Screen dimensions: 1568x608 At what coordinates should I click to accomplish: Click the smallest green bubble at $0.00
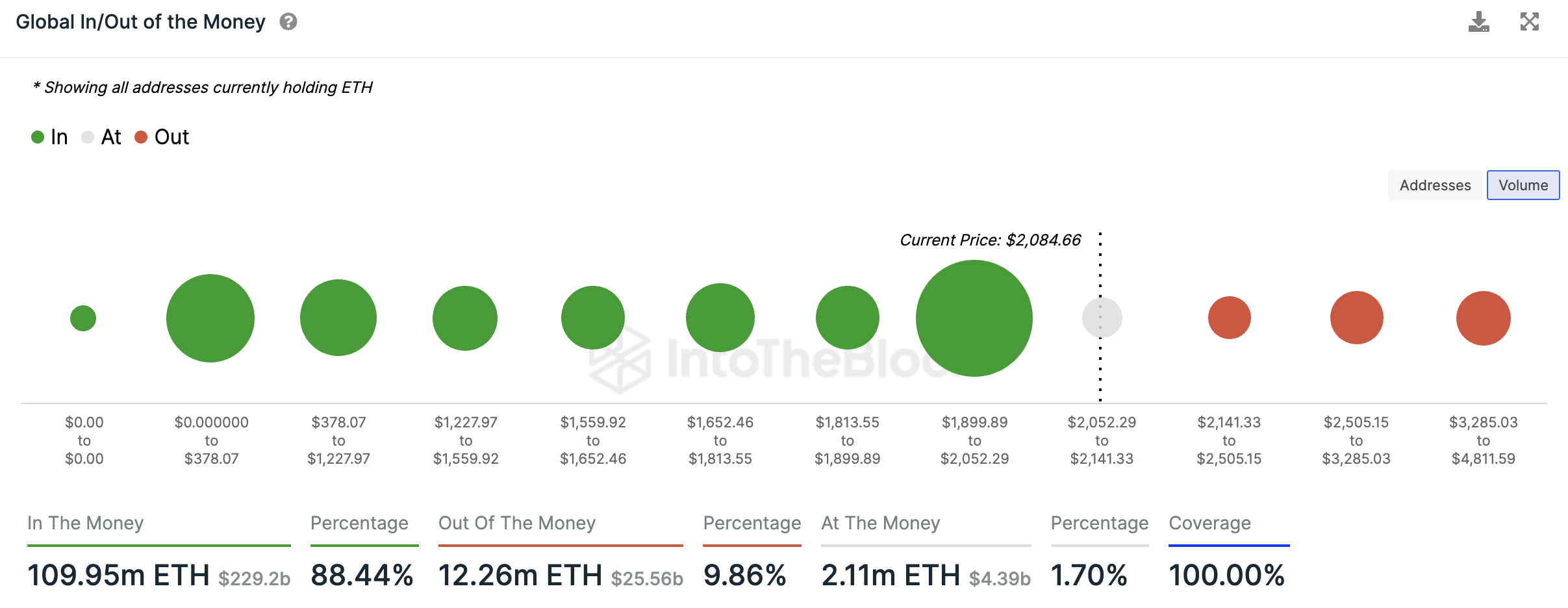(83, 318)
